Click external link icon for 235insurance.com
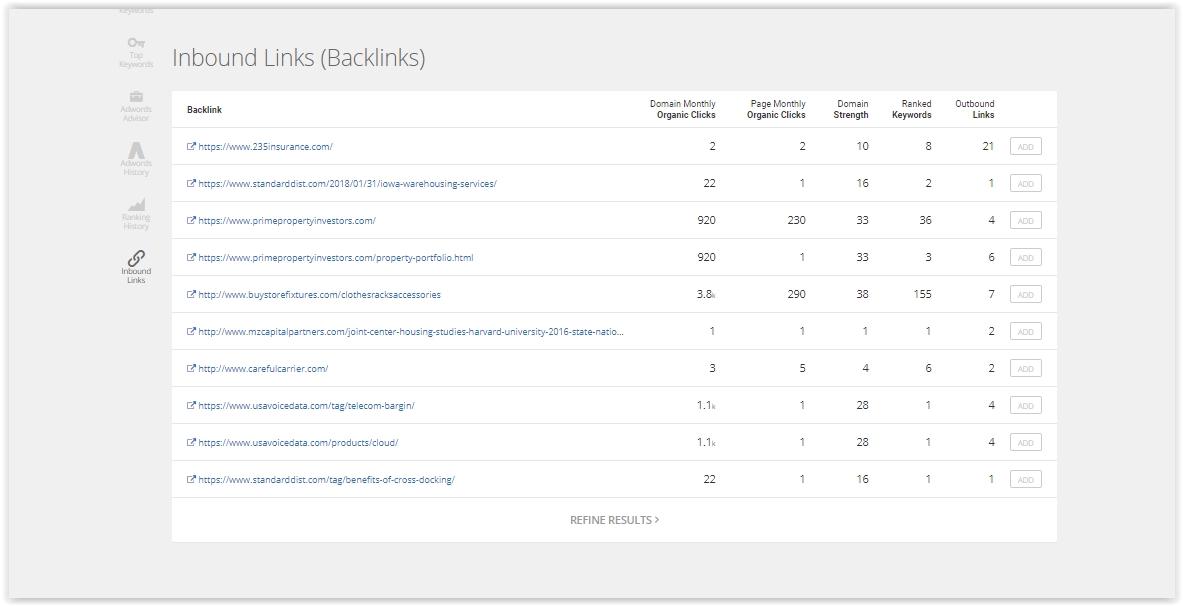Viewport: 1183px width, 606px height. (x=191, y=146)
